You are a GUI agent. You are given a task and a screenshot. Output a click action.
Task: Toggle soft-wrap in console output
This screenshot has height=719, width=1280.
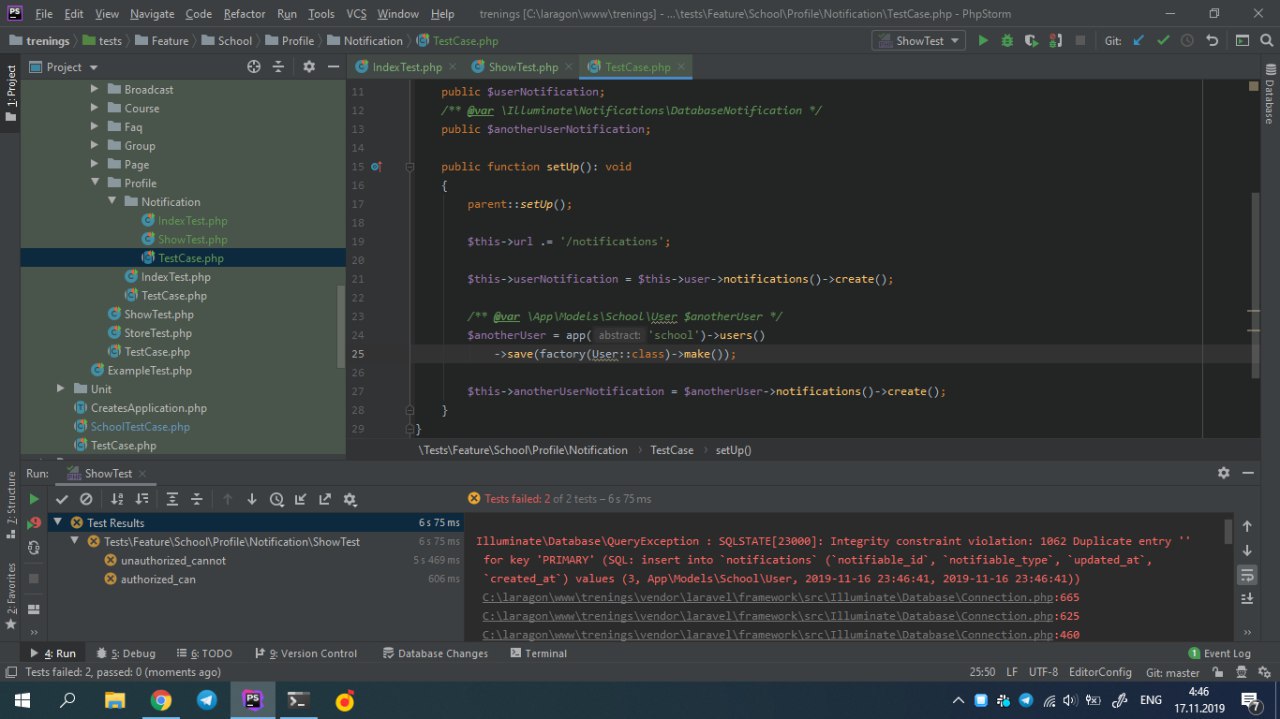coord(1246,574)
